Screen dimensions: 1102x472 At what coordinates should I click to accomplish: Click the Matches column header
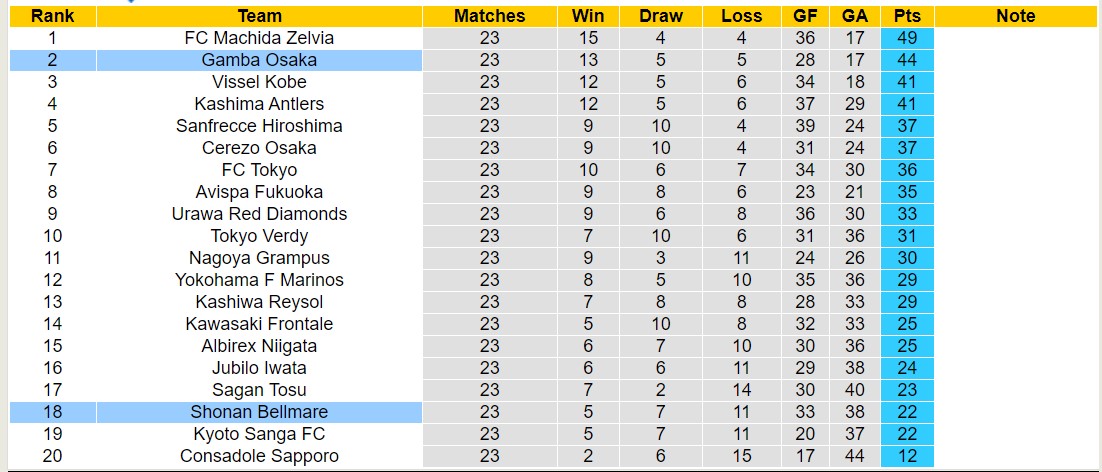(x=489, y=16)
